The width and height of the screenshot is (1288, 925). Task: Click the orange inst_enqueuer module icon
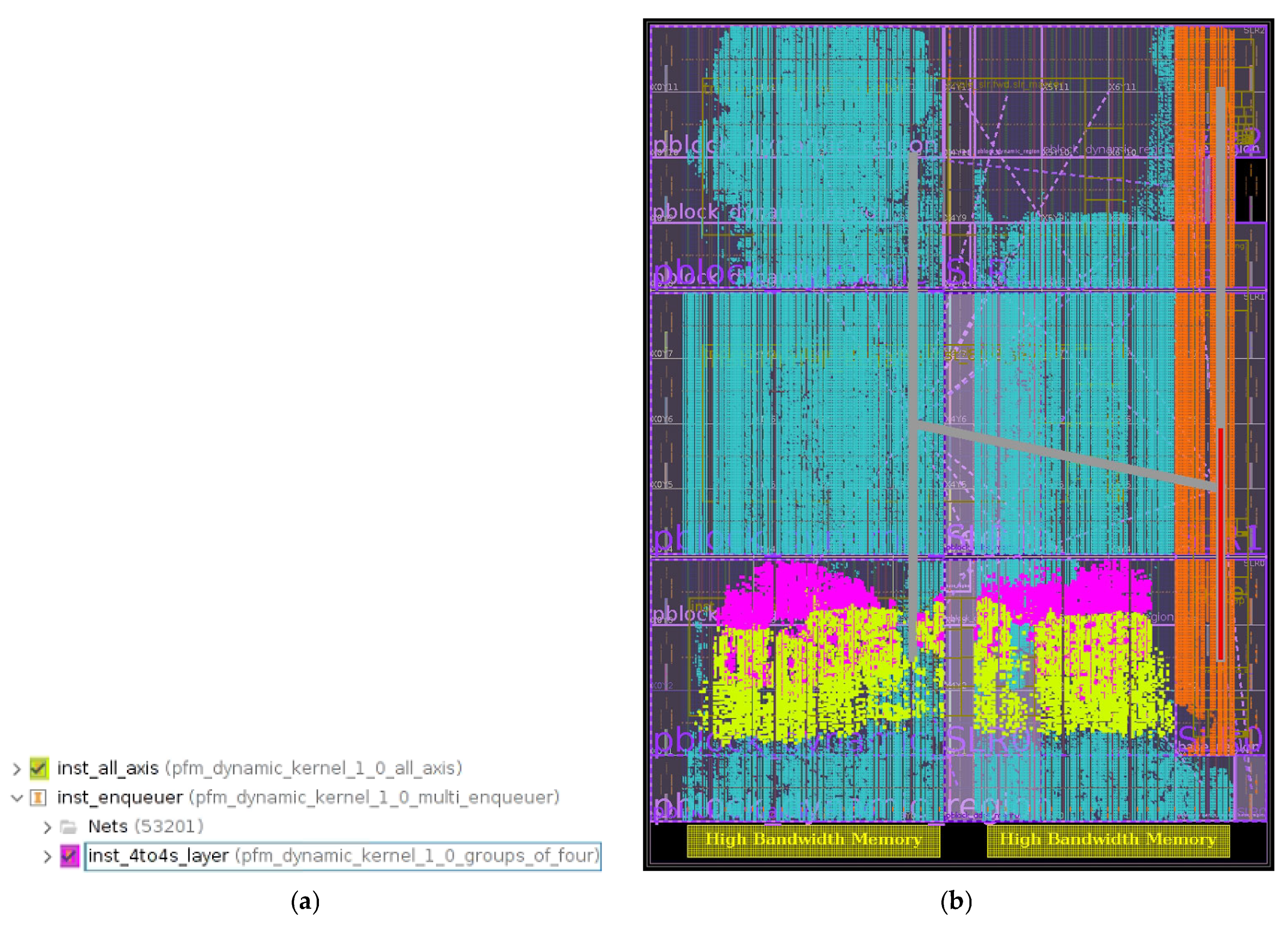38,798
